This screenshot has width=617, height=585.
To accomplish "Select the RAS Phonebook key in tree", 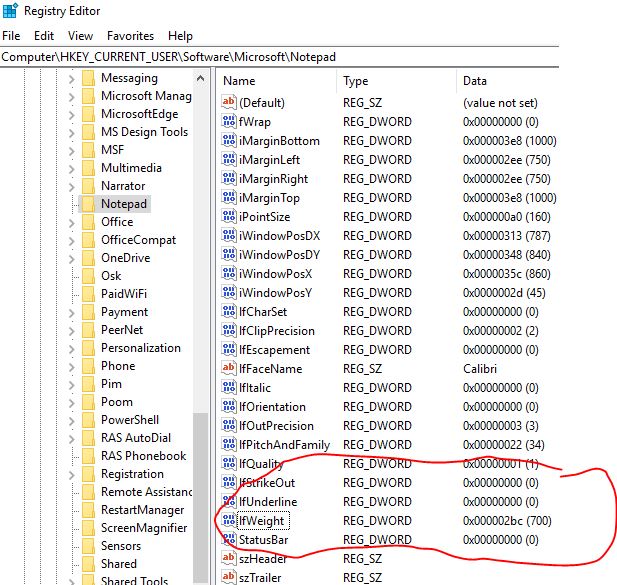I will [144, 456].
